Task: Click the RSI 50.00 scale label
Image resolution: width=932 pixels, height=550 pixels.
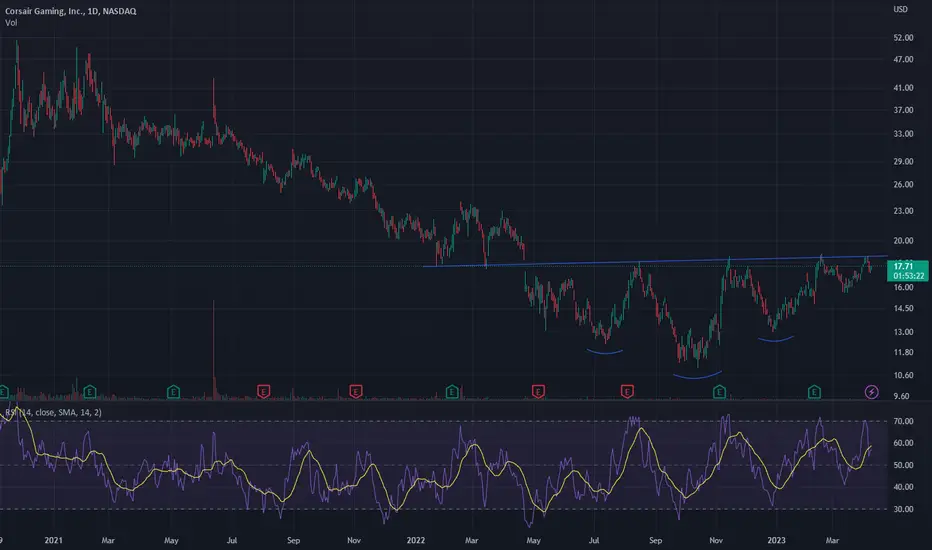Action: [x=903, y=465]
